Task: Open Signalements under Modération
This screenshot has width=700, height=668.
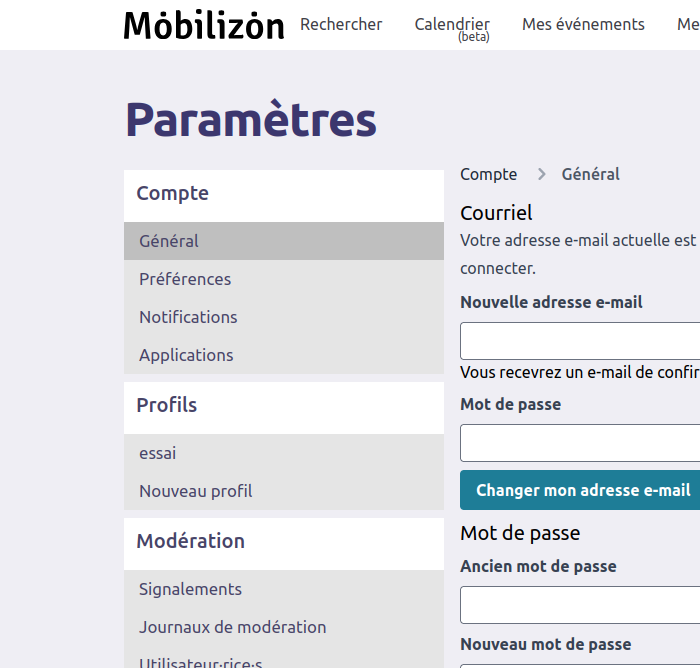Action: point(191,589)
